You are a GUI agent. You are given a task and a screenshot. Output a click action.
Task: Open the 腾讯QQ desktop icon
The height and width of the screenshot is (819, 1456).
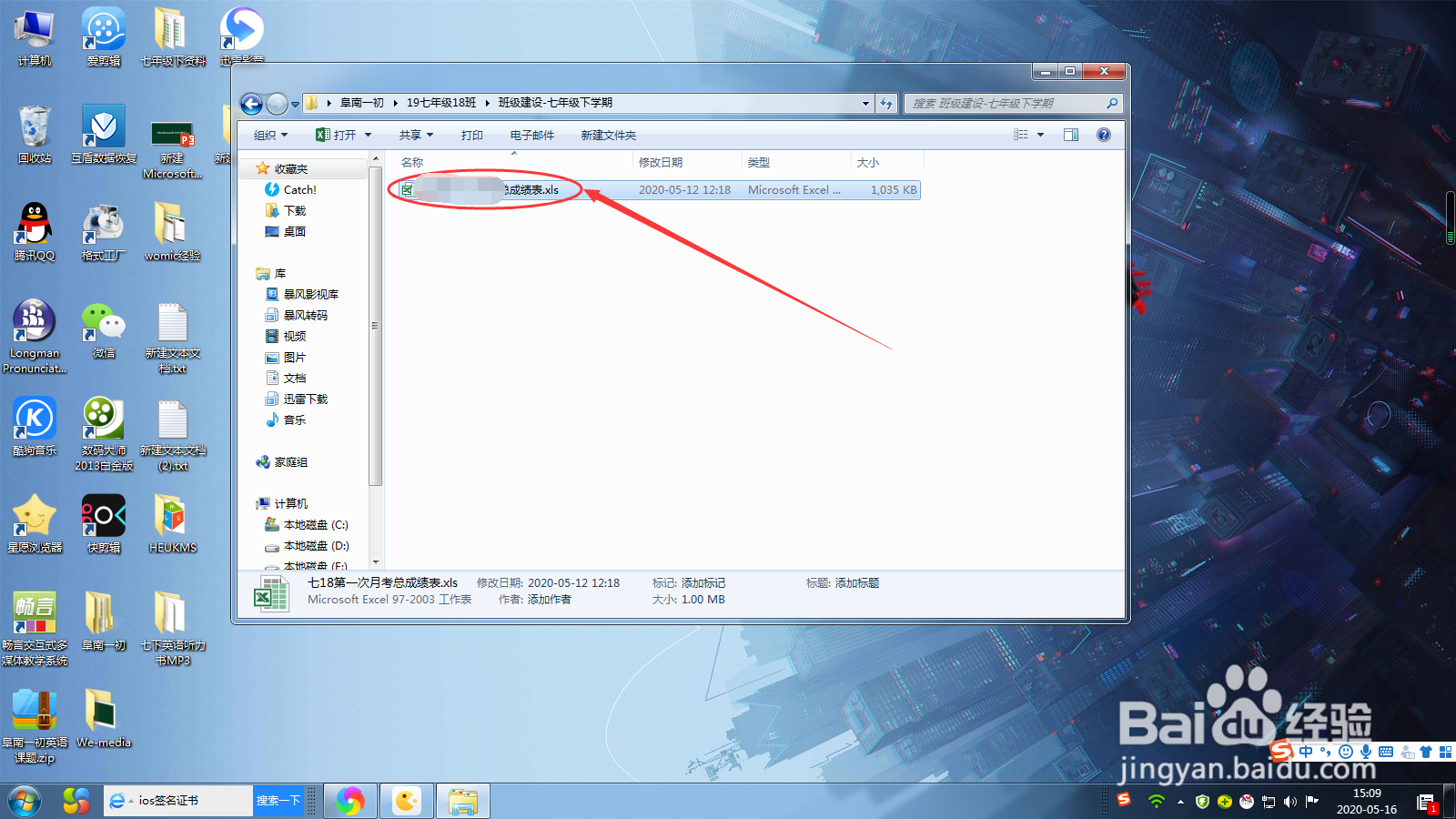tap(35, 232)
